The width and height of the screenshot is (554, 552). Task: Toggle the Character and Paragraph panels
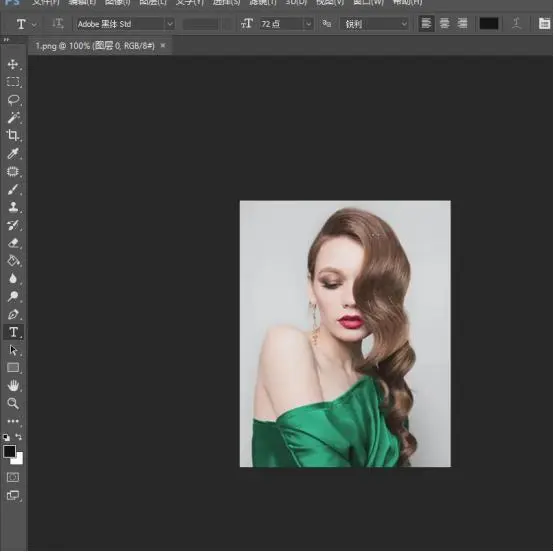point(544,24)
